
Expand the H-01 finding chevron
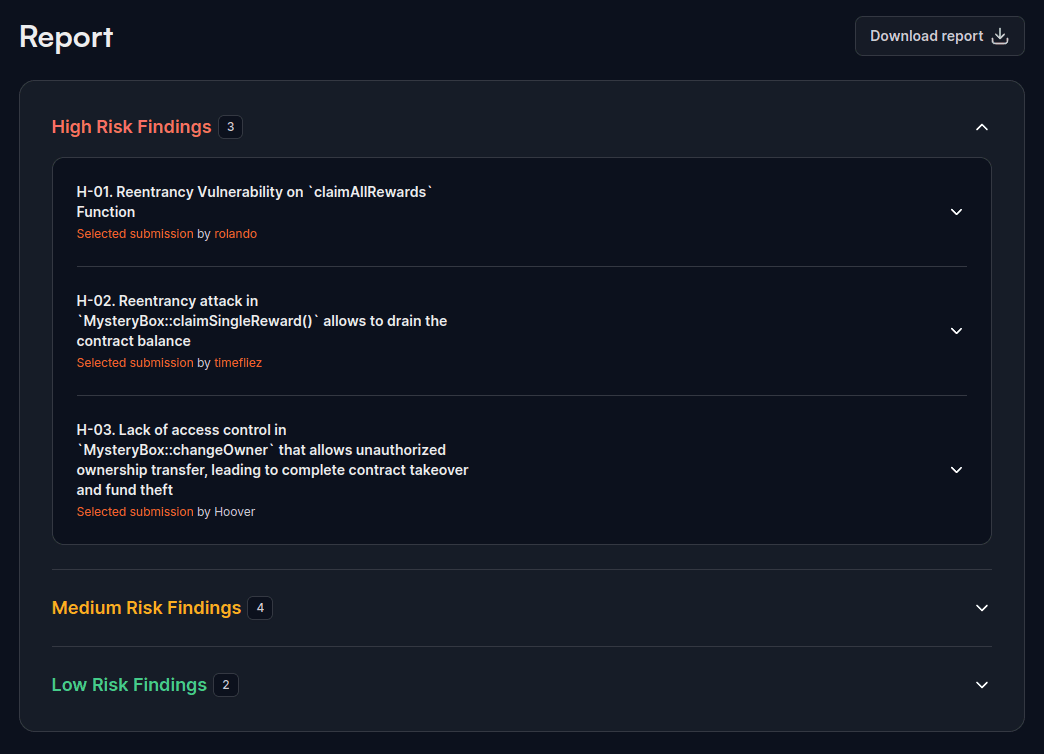(956, 212)
